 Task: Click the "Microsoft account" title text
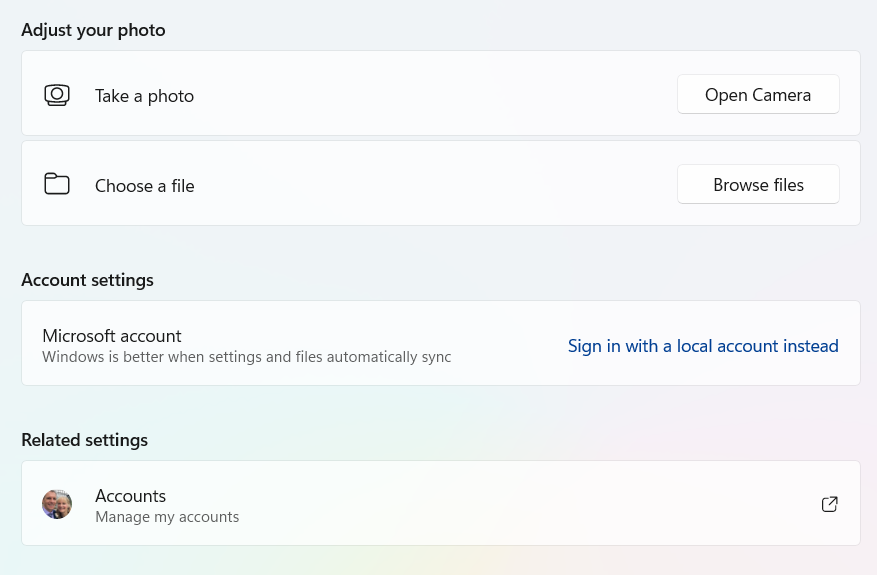[112, 336]
